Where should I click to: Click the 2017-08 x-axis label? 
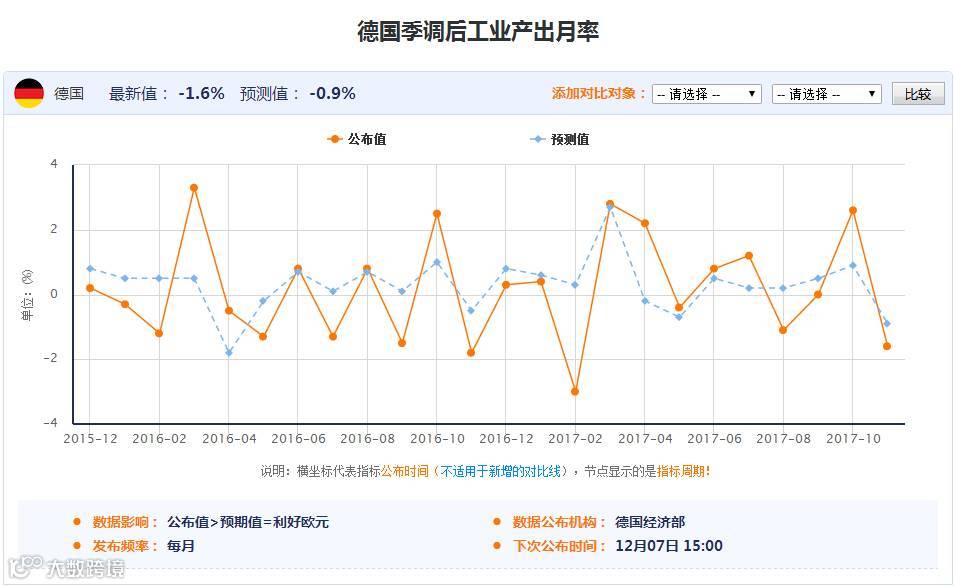click(x=783, y=439)
